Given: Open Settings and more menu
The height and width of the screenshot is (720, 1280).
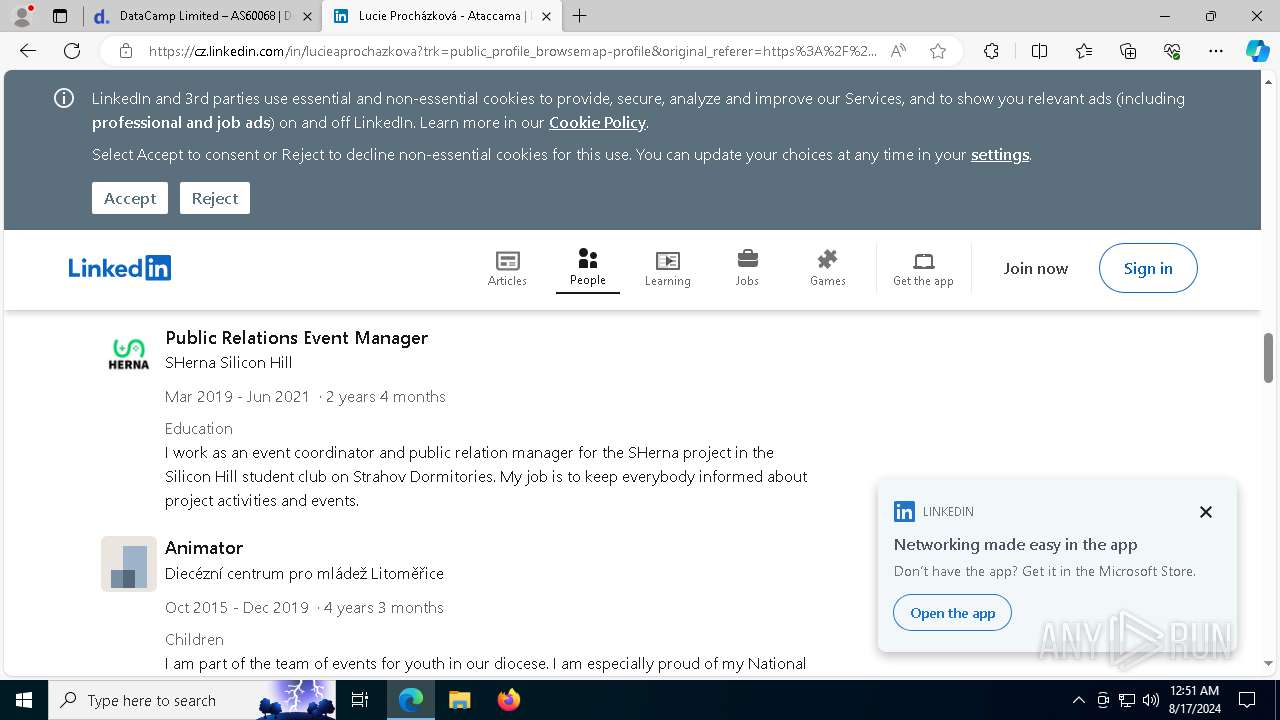Looking at the screenshot, I should click(x=1216, y=51).
